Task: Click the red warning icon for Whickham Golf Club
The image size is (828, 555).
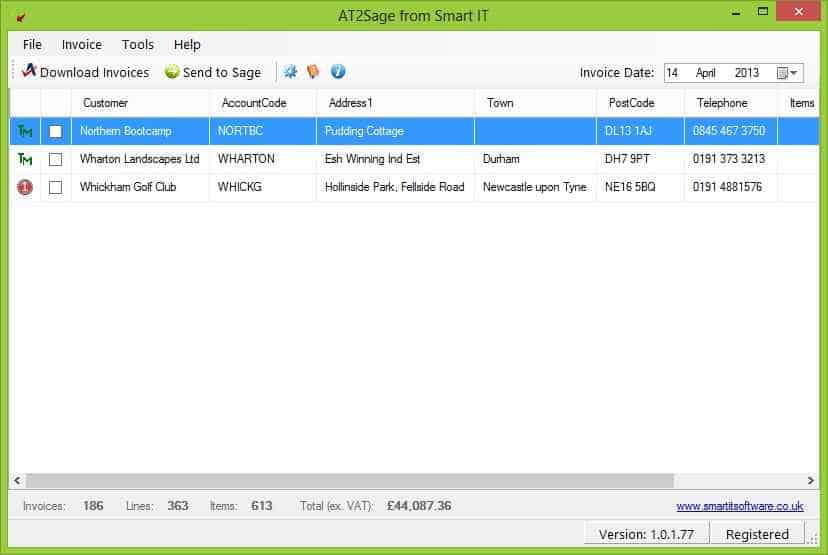Action: pos(25,187)
